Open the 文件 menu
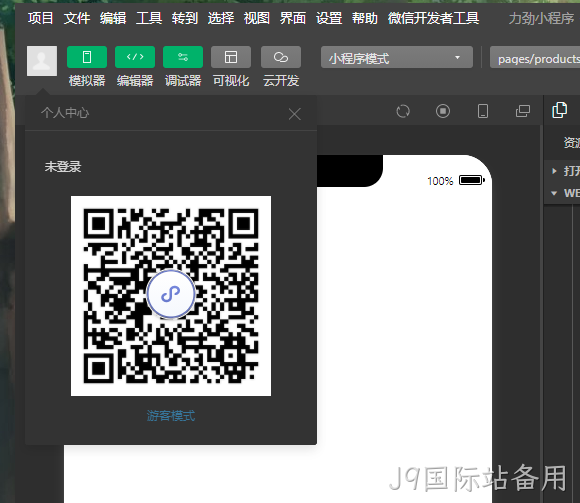Viewport: 580px width, 503px height. 77,18
